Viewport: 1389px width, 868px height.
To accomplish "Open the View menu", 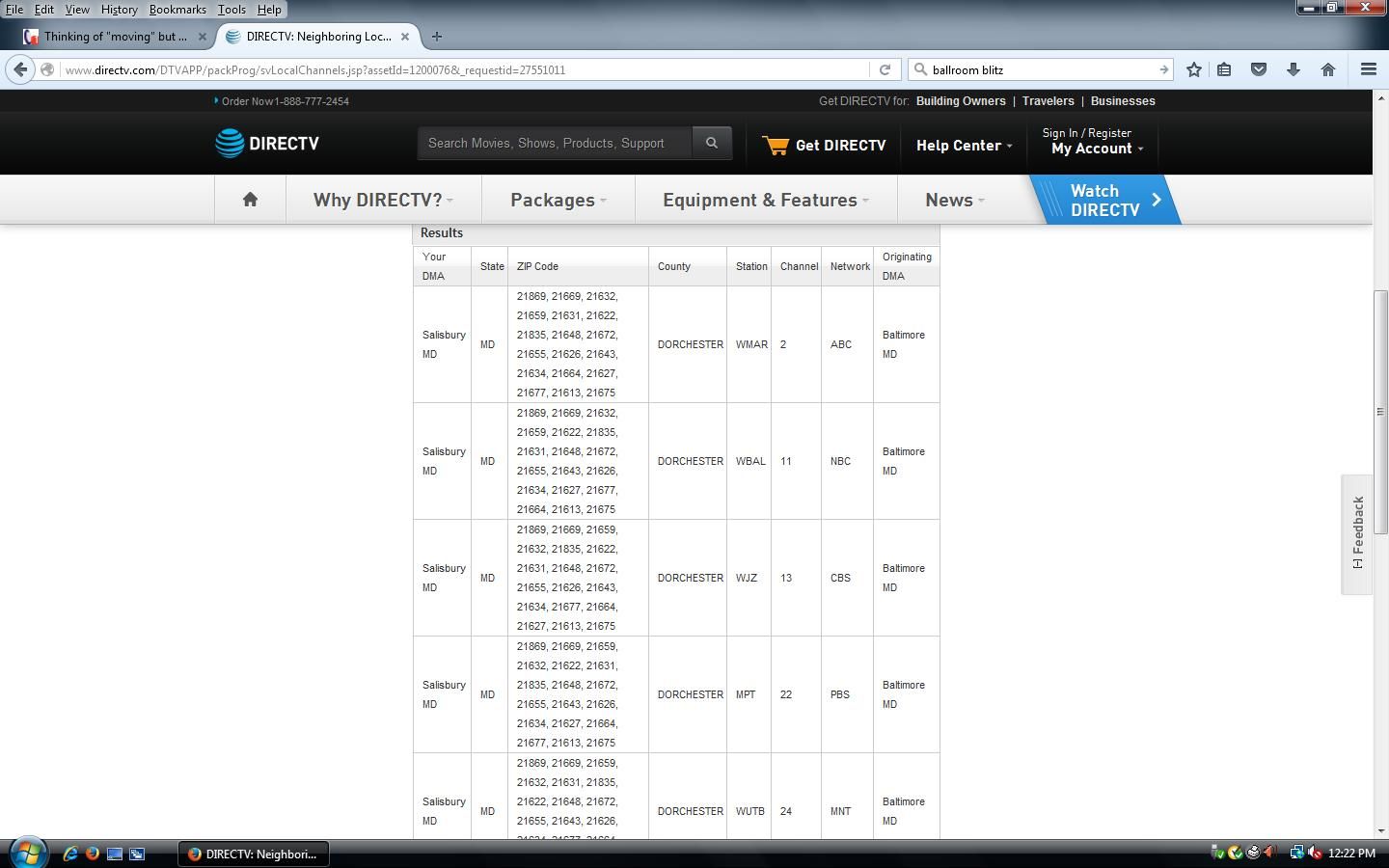I will 77,9.
